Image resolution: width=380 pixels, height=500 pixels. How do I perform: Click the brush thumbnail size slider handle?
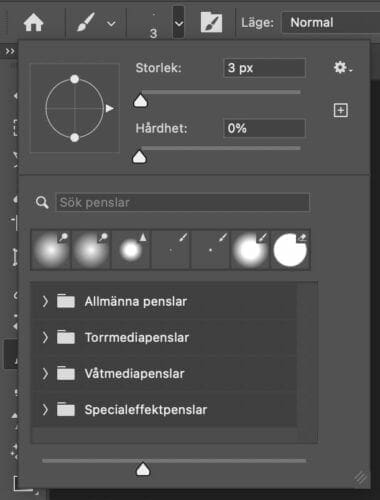pyautogui.click(x=143, y=469)
